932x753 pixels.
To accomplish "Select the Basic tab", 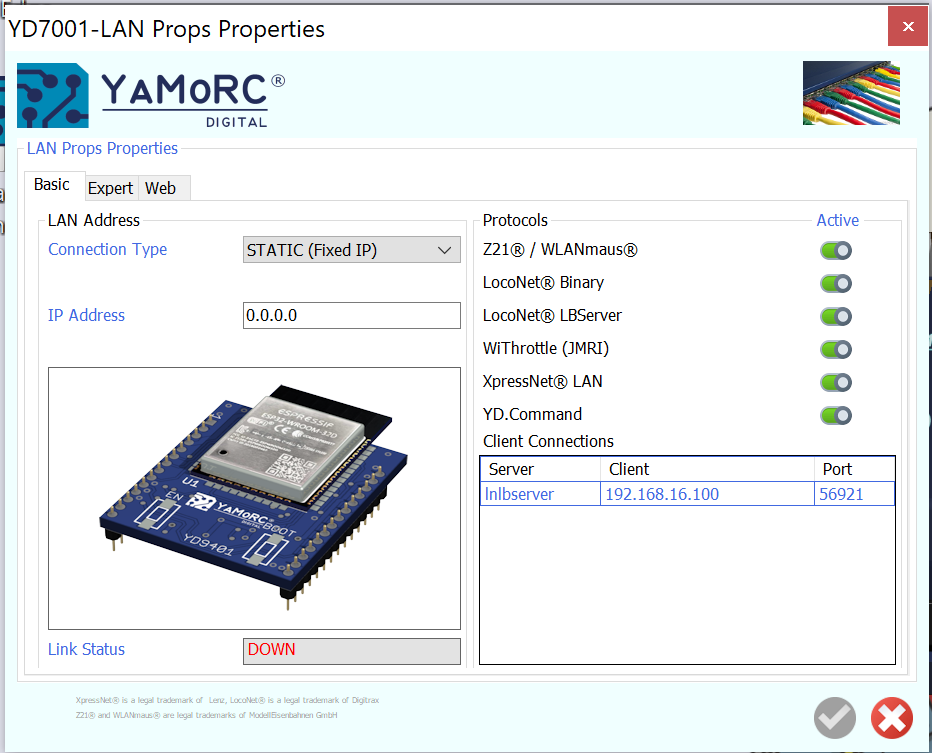I will [x=52, y=185].
